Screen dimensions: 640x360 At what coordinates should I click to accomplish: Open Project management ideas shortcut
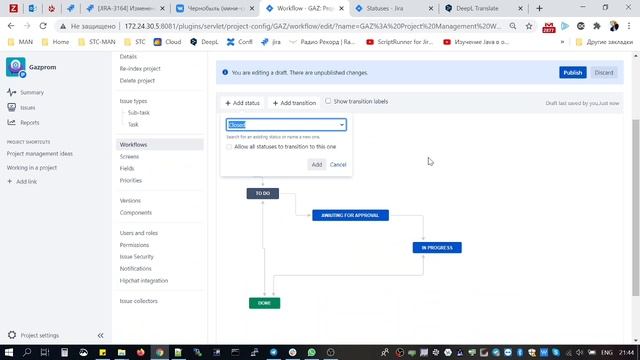pos(40,153)
